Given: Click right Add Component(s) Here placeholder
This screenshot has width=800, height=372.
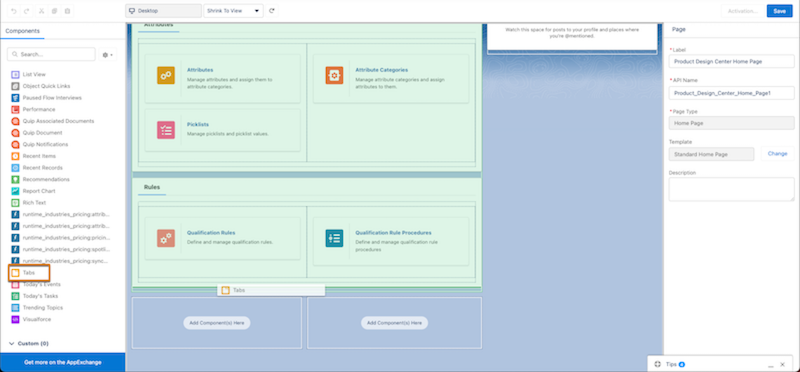Looking at the screenshot, I should pyautogui.click(x=394, y=323).
